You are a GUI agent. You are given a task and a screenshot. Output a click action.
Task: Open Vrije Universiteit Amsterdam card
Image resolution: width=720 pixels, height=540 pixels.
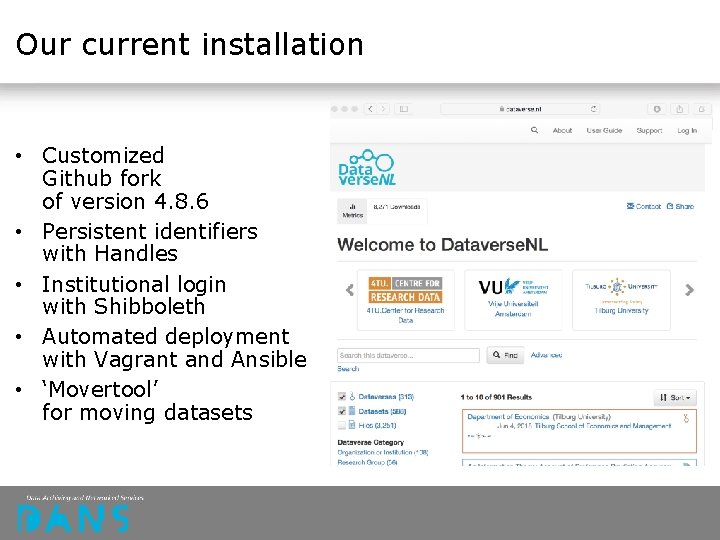[x=513, y=300]
